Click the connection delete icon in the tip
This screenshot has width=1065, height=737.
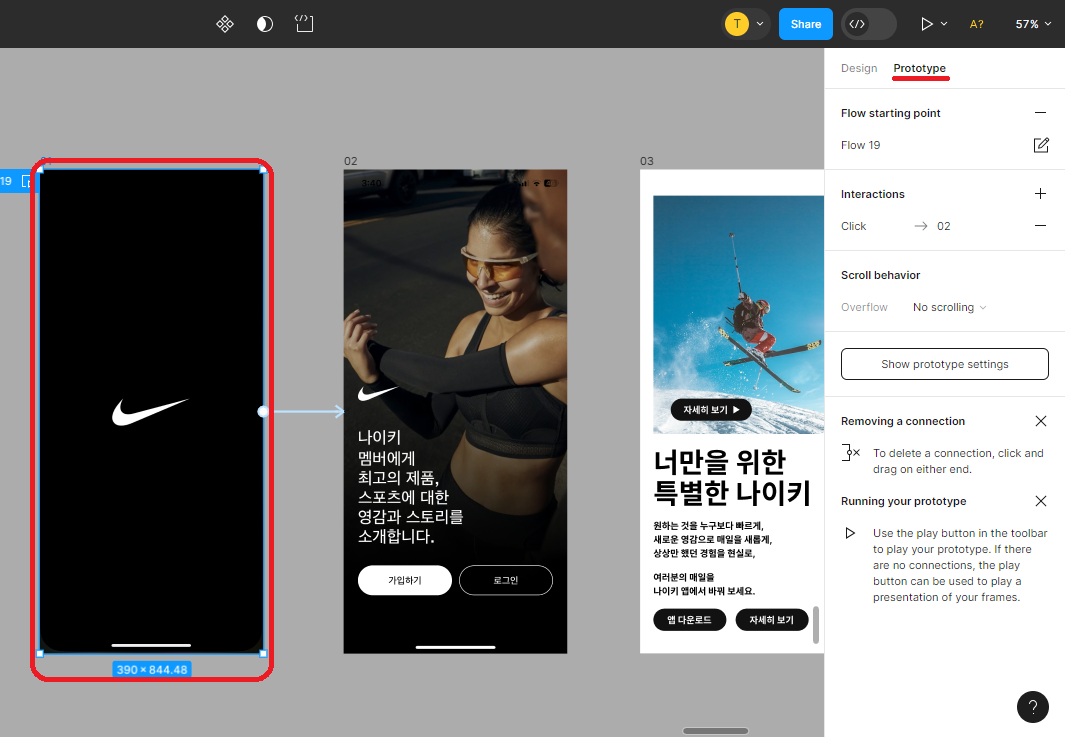[850, 452]
